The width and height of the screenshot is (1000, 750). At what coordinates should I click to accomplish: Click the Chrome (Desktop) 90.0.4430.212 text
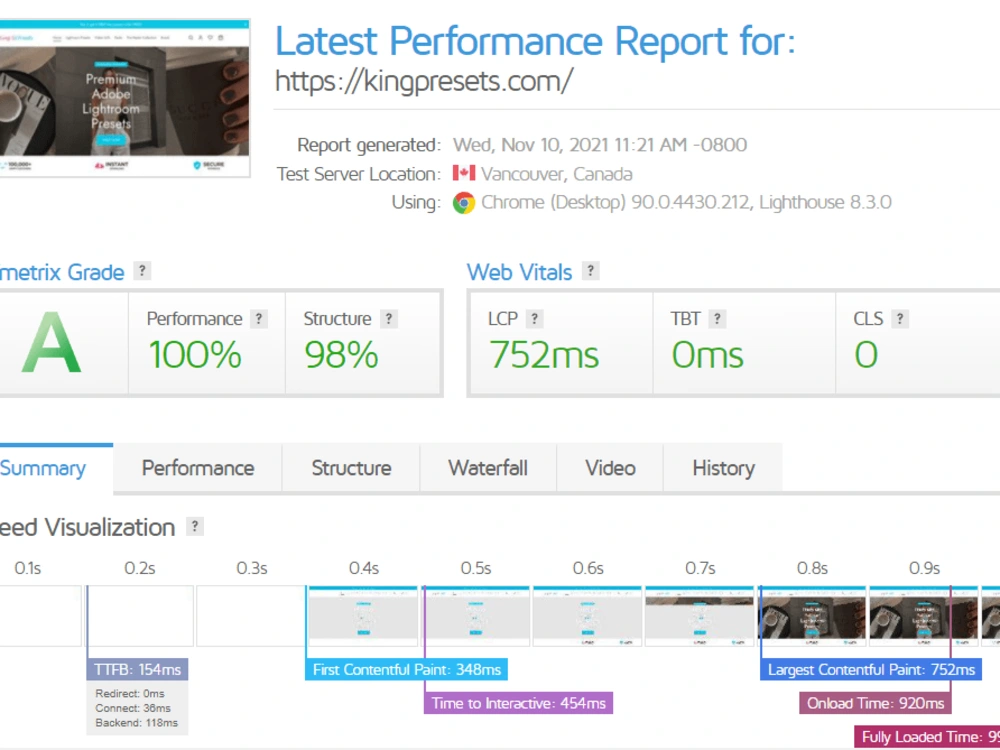(x=615, y=203)
